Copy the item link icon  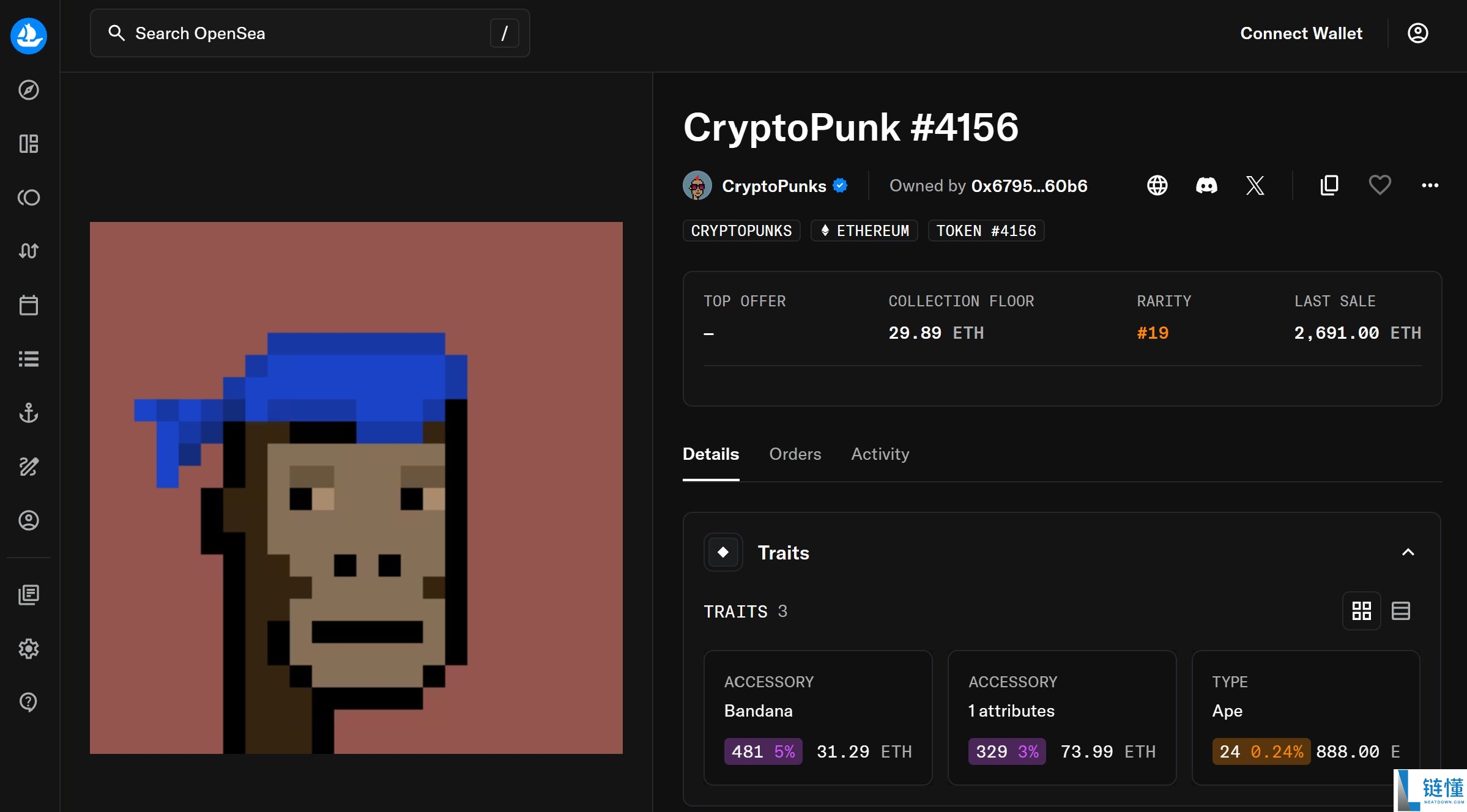(x=1329, y=185)
